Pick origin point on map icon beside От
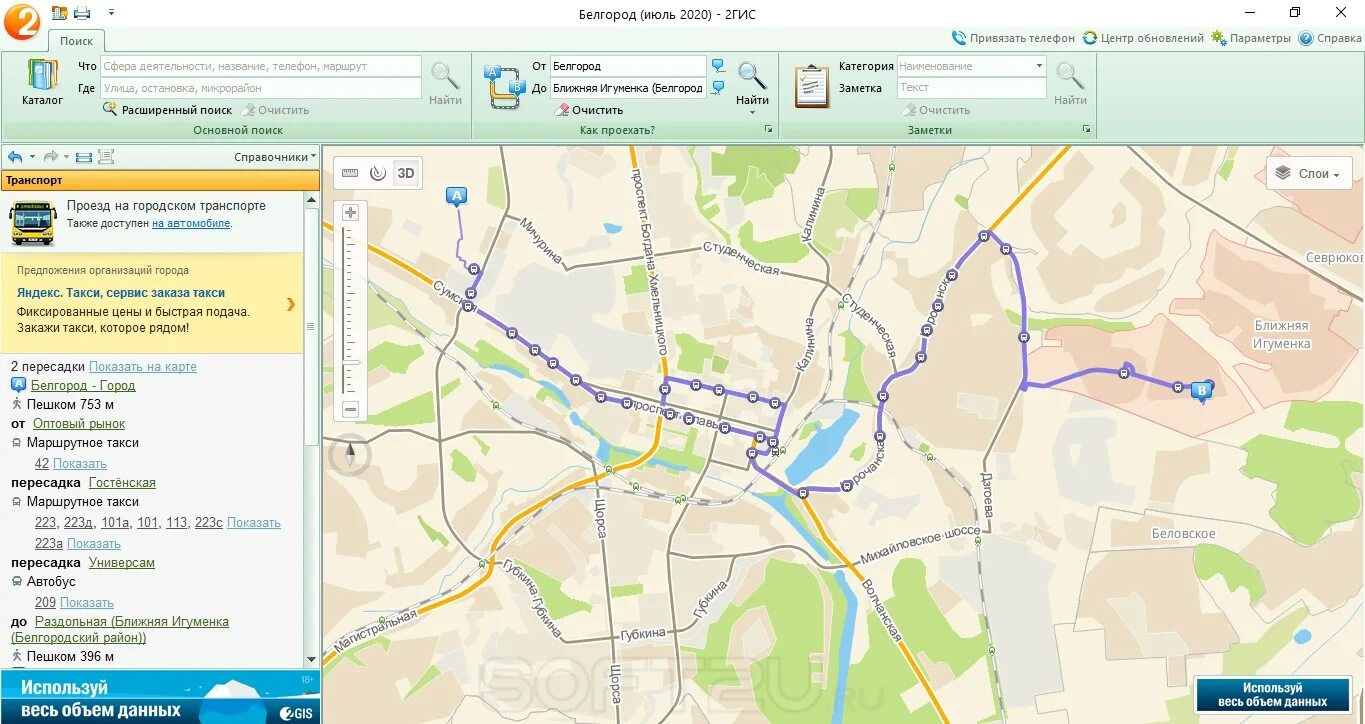 718,66
